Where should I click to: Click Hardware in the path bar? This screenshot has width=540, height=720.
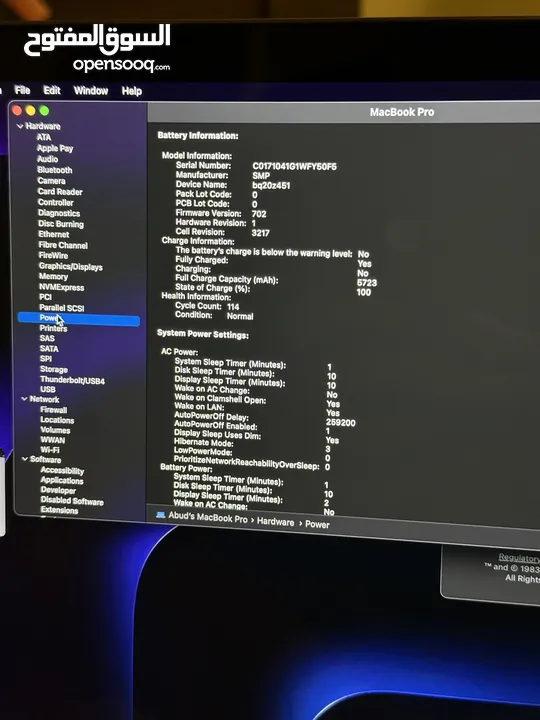click(276, 522)
